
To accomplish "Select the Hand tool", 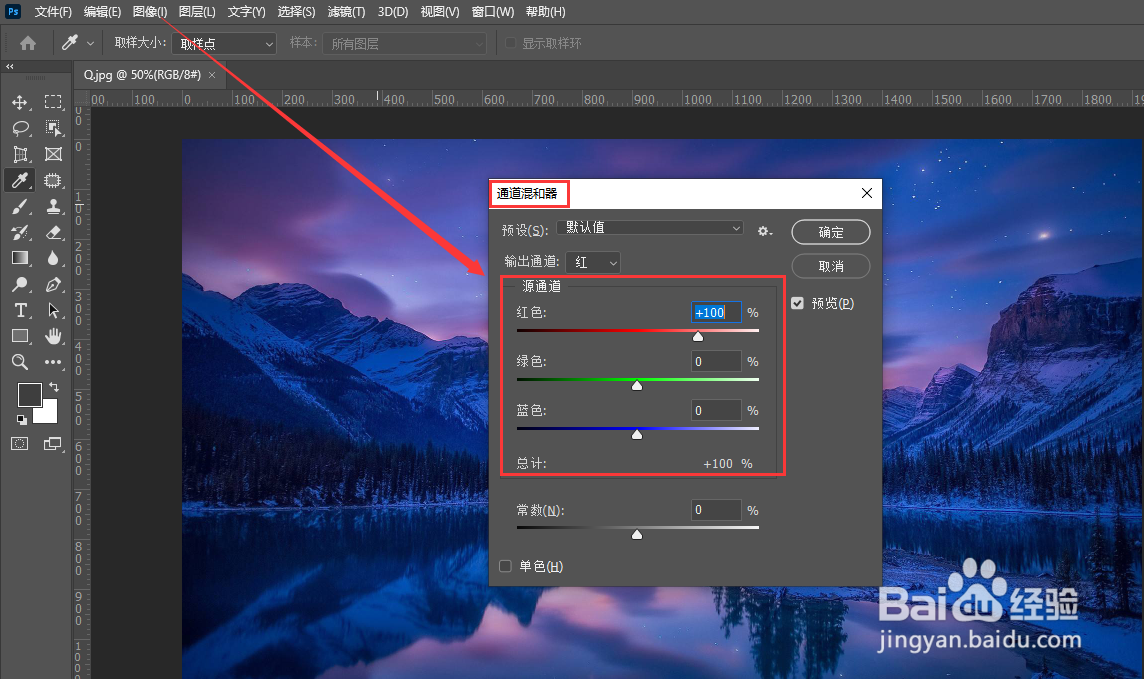I will (53, 336).
